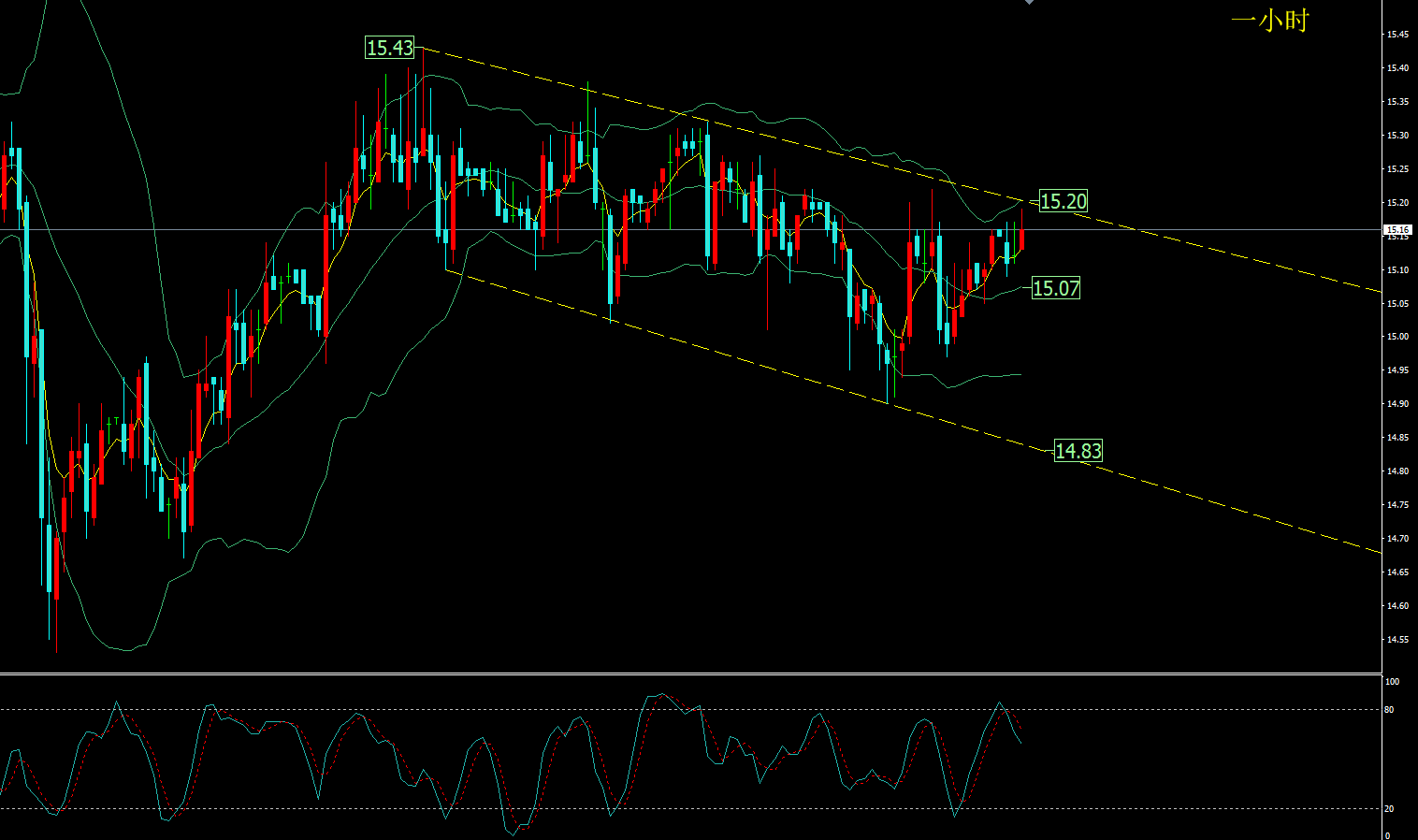Click the 14.70 tick on the price axis
The height and width of the screenshot is (840, 1418).
coord(1397,539)
